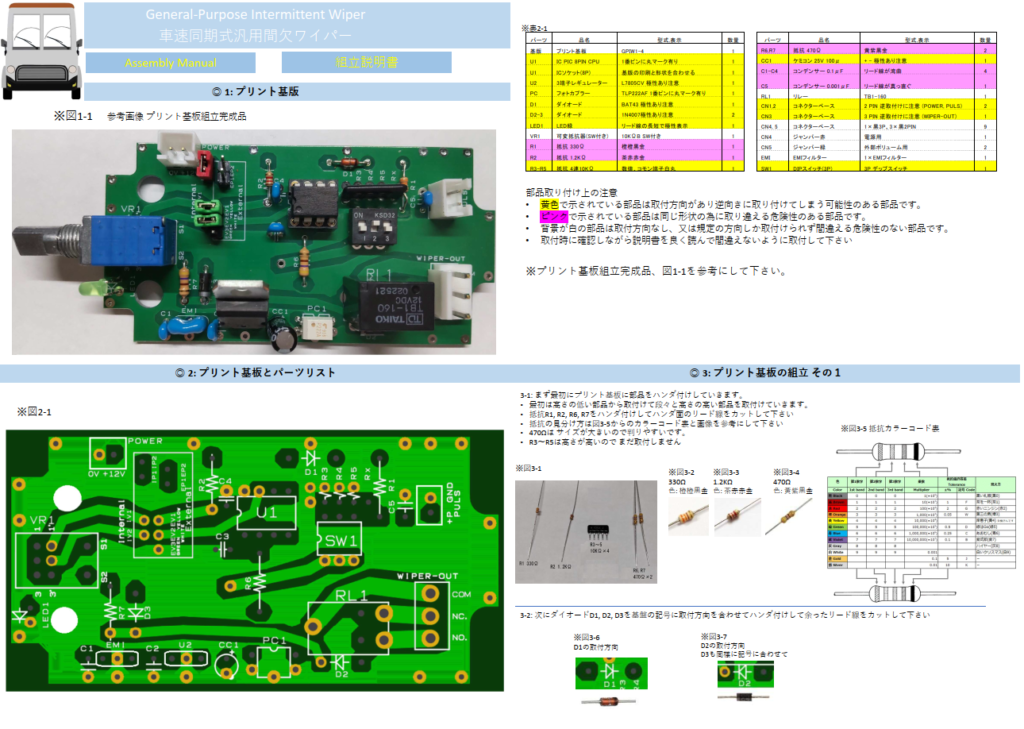Click the '部品取り付け上の注意' heading
Image resolution: width=1024 pixels, height=729 pixels.
571,193
